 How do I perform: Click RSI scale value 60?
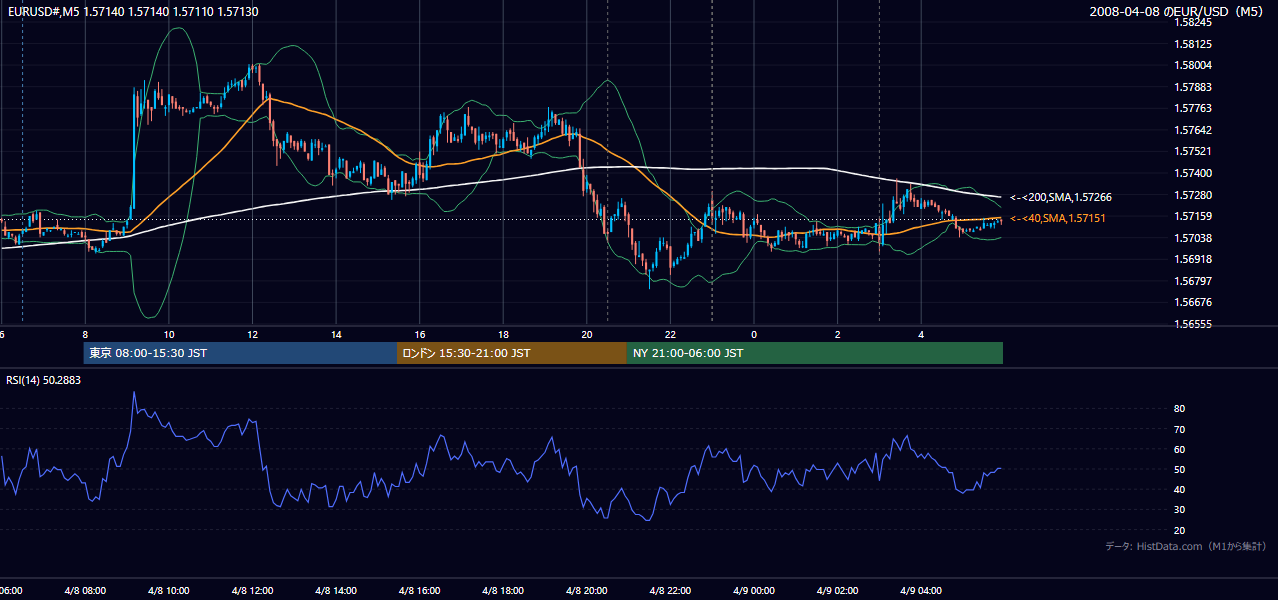(x=1180, y=449)
